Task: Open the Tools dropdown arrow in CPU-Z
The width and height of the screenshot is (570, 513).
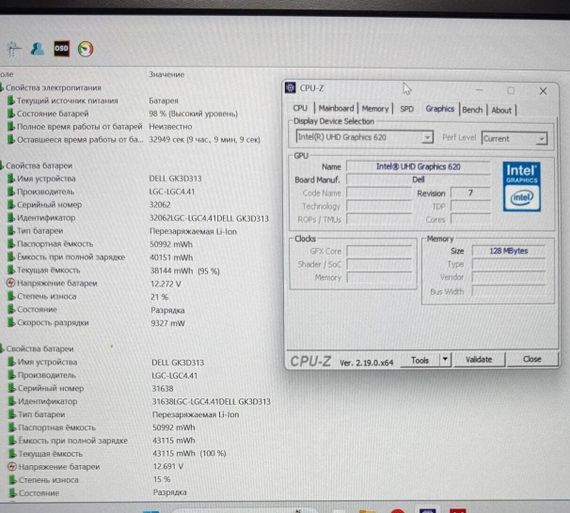Action: coord(445,360)
